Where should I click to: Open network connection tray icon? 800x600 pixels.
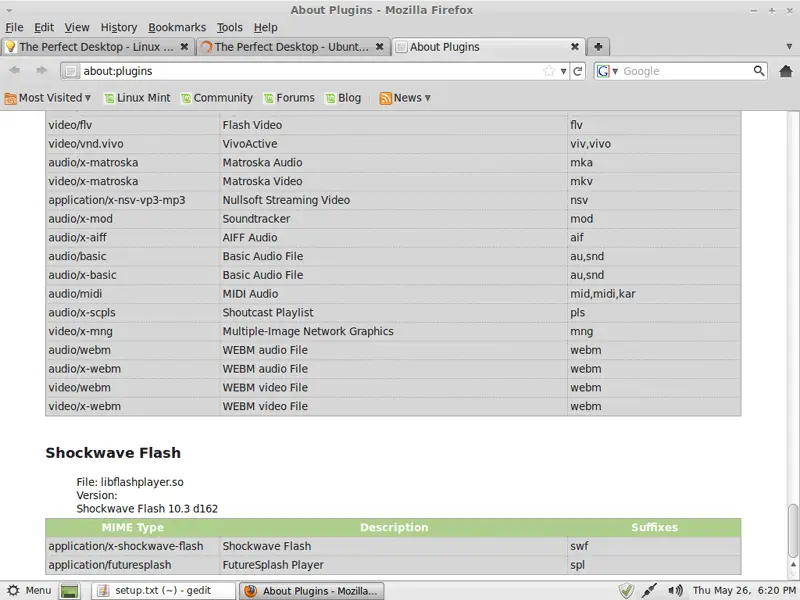(x=649, y=590)
